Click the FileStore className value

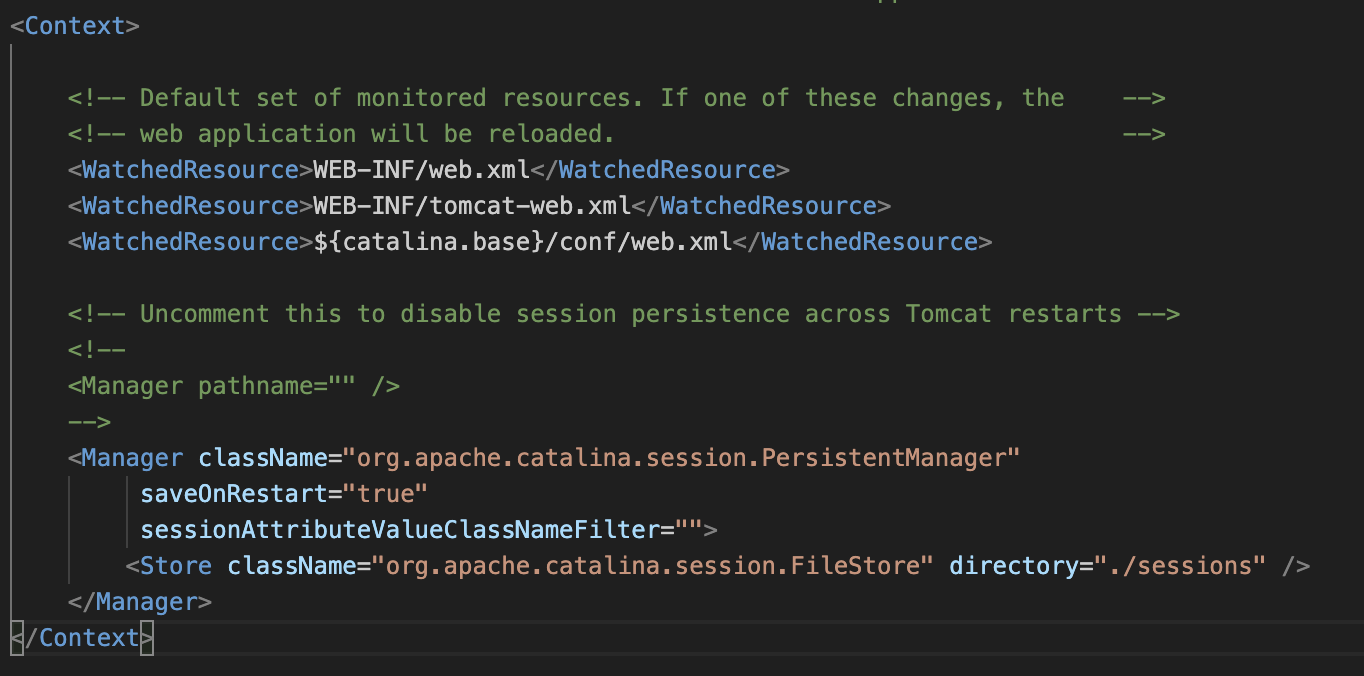652,566
